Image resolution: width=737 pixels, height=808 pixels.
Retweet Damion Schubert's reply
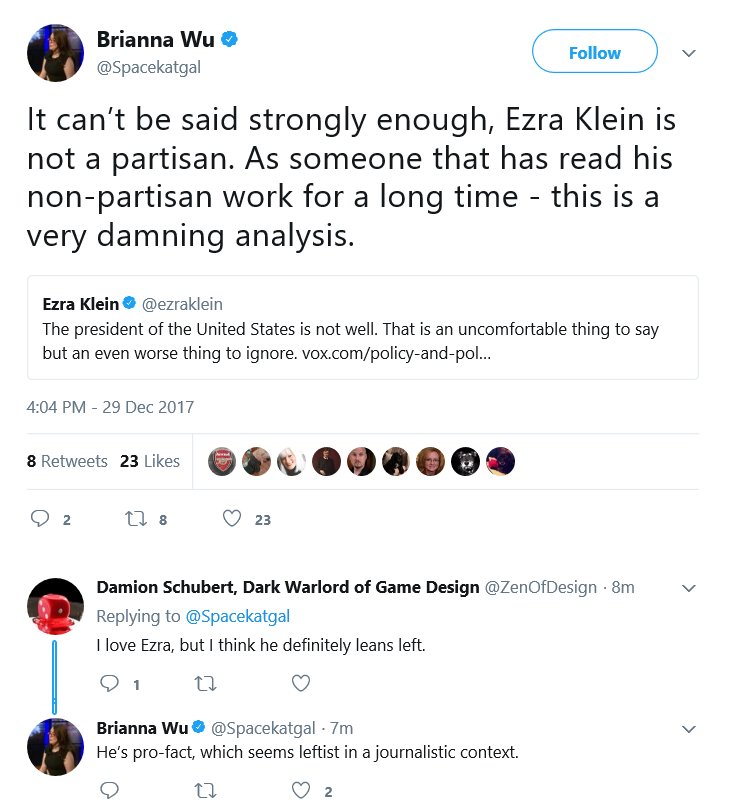[205, 684]
